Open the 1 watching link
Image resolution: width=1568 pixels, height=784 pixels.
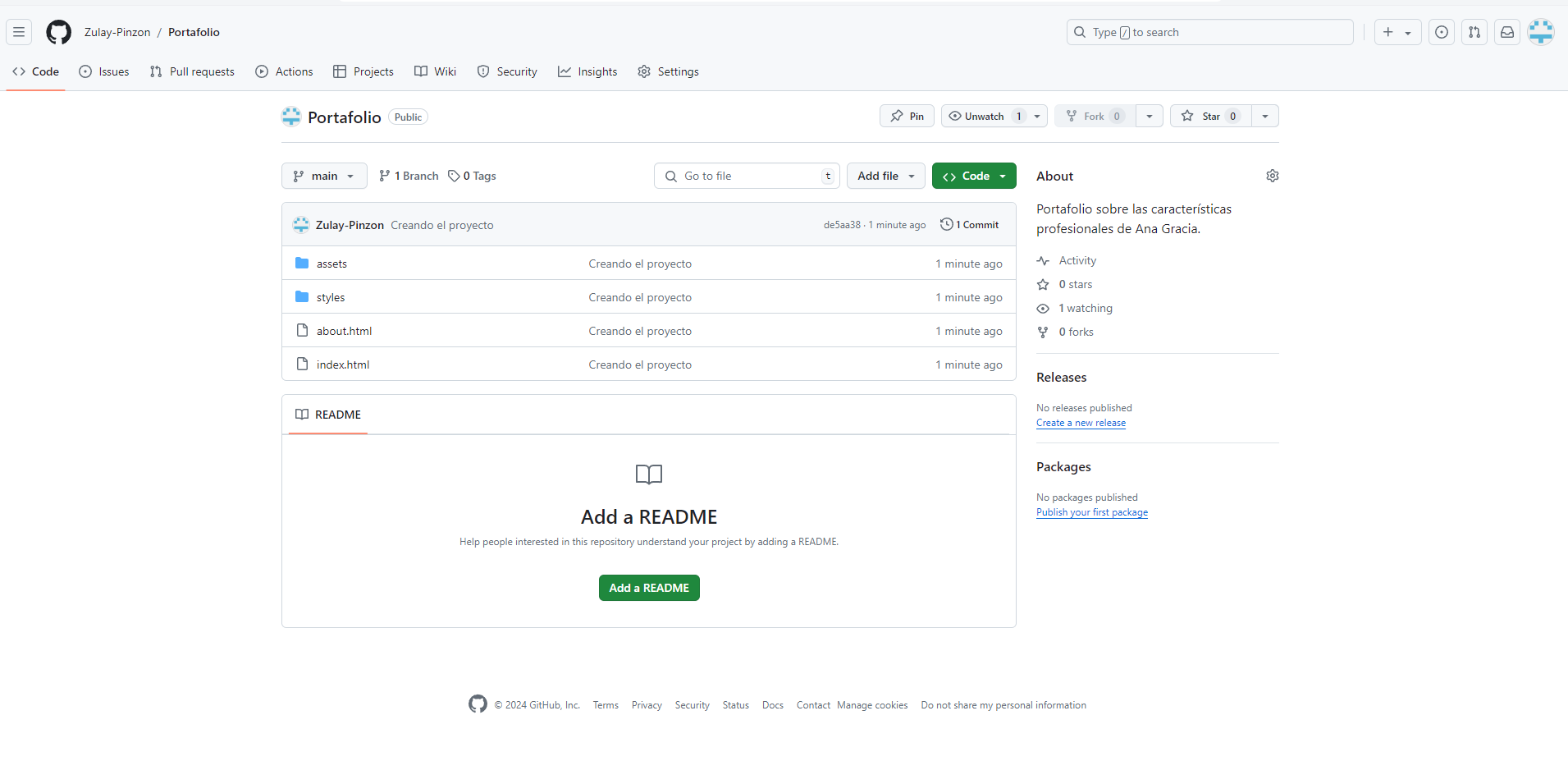[1075, 308]
